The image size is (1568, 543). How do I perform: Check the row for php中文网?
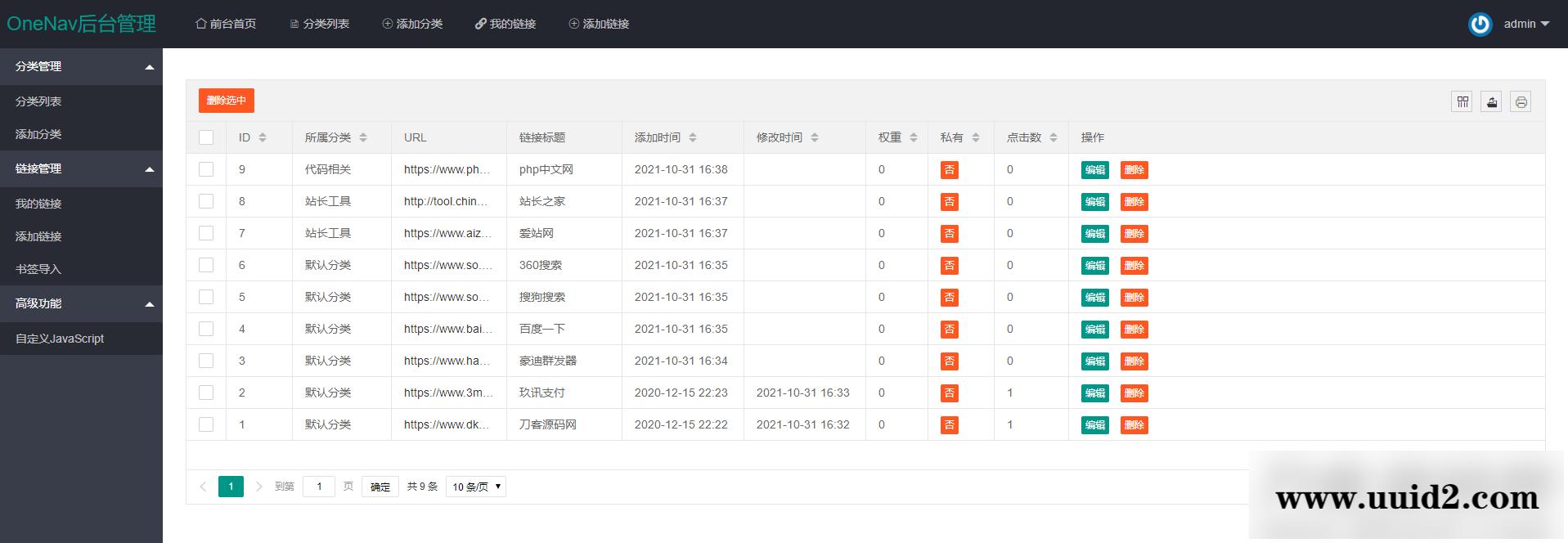(206, 169)
